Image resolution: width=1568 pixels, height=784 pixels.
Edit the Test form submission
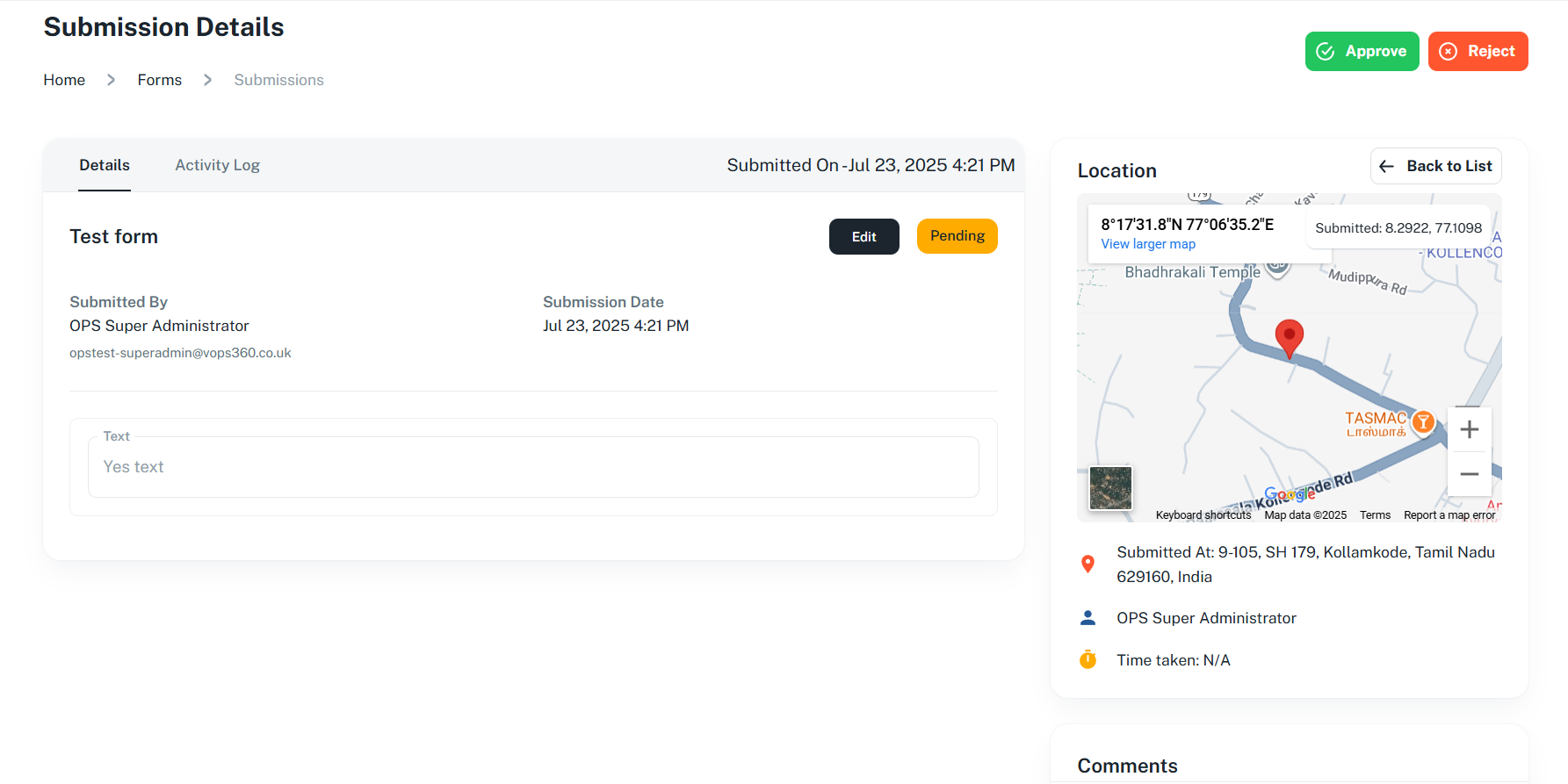(x=863, y=237)
